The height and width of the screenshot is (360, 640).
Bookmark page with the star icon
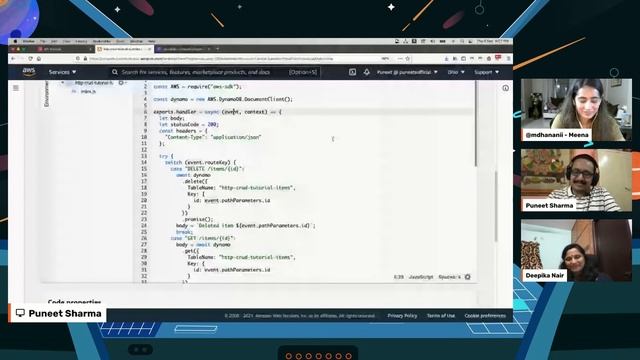coord(407,59)
